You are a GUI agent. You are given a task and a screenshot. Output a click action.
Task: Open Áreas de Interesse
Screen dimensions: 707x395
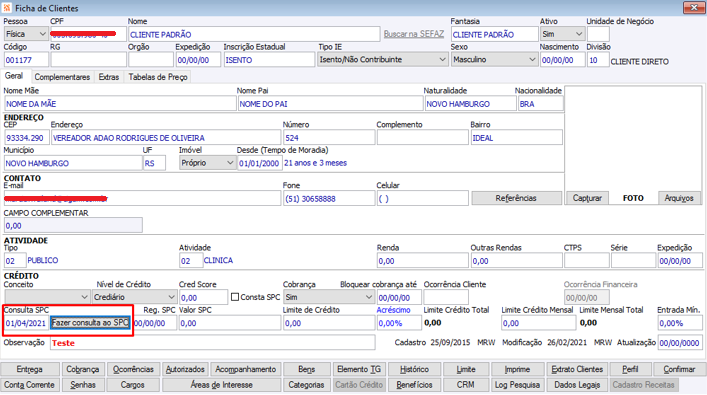[x=222, y=385]
